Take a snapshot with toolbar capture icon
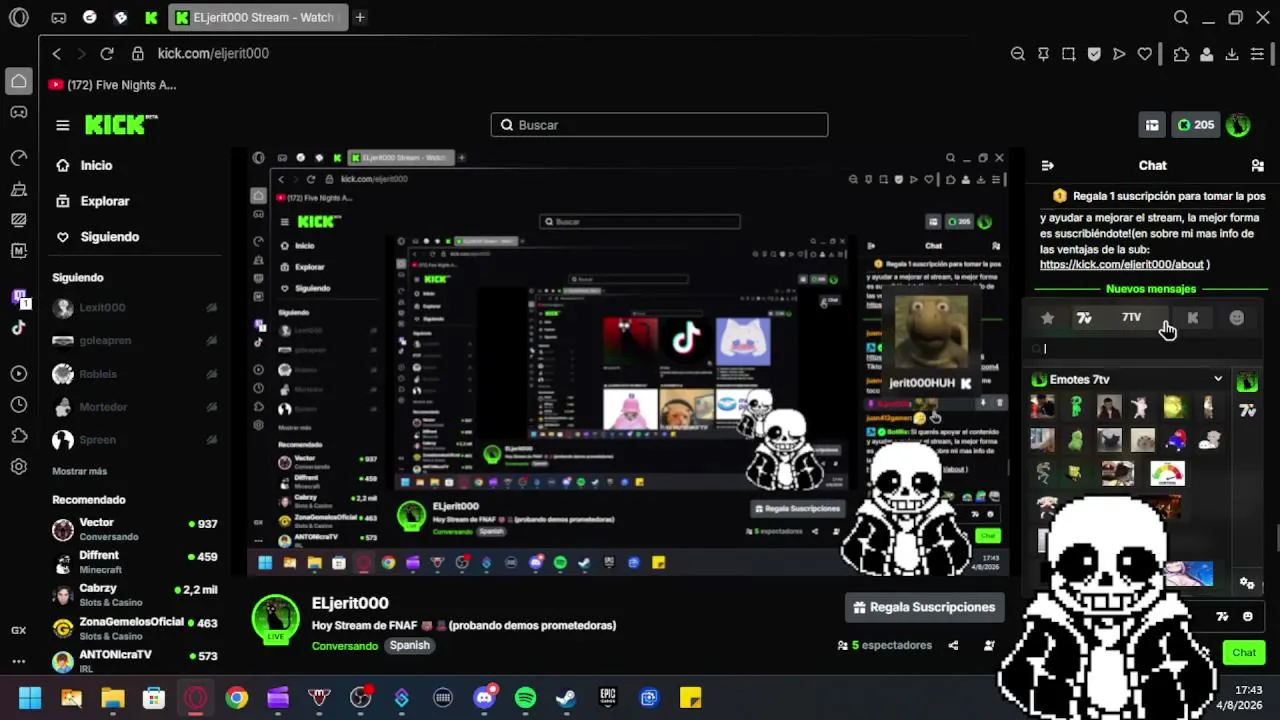Viewport: 1280px width, 720px height. (x=1069, y=54)
